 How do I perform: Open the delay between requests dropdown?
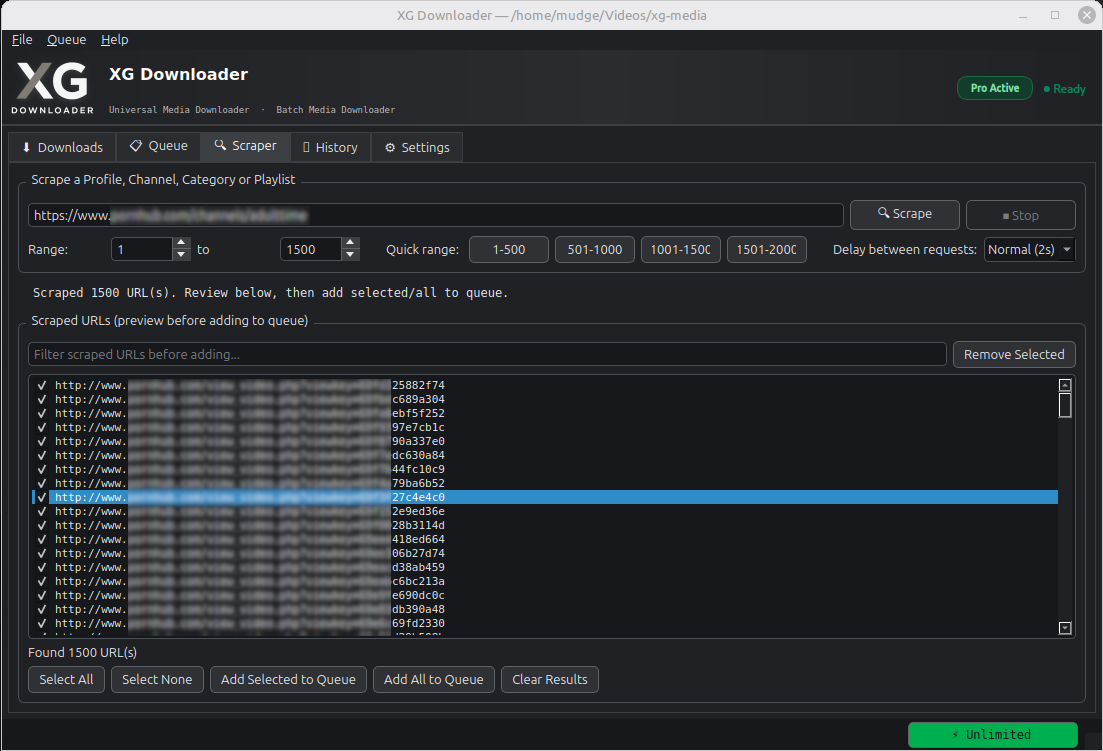[1029, 250]
